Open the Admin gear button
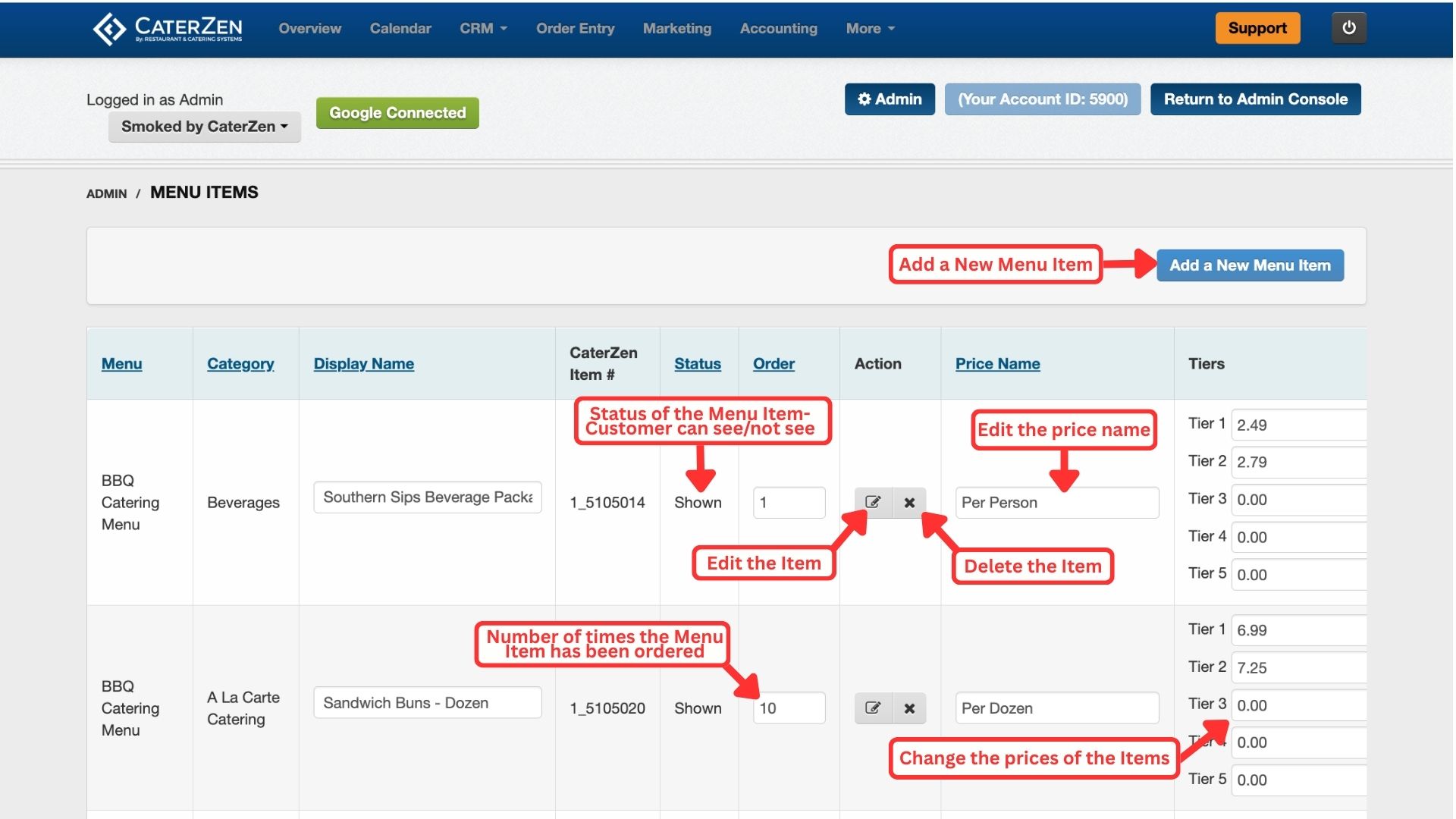The image size is (1456, 819). coord(890,99)
